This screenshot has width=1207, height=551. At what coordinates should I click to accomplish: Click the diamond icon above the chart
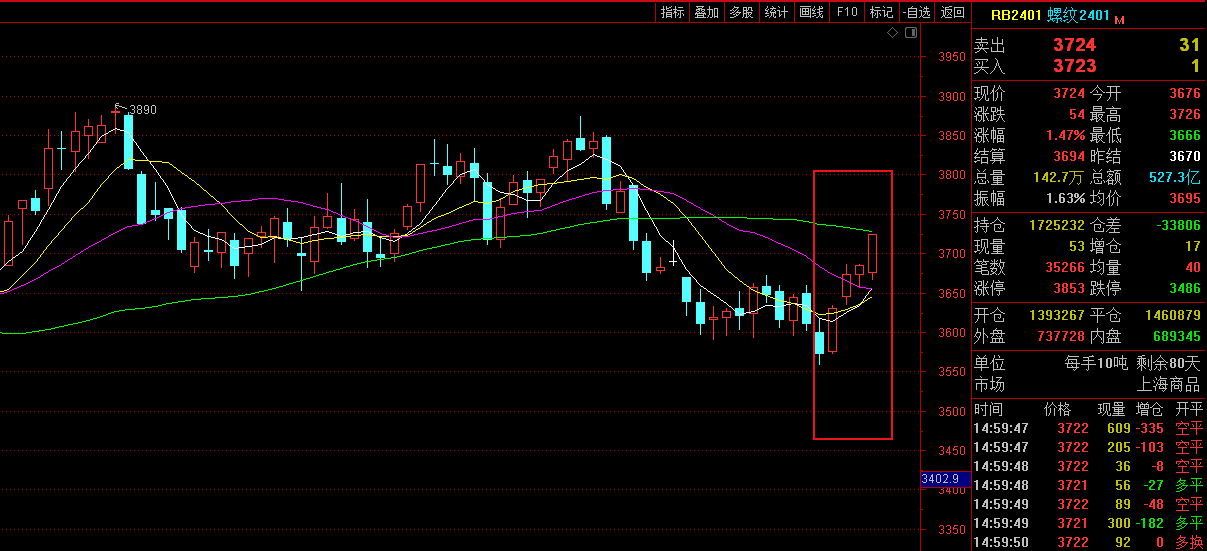[x=892, y=33]
